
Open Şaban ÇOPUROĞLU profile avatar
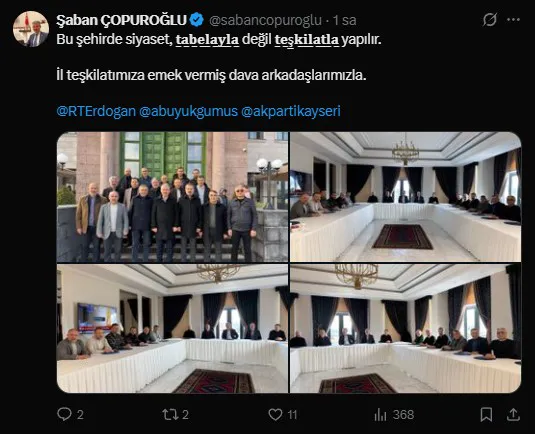coord(31,29)
